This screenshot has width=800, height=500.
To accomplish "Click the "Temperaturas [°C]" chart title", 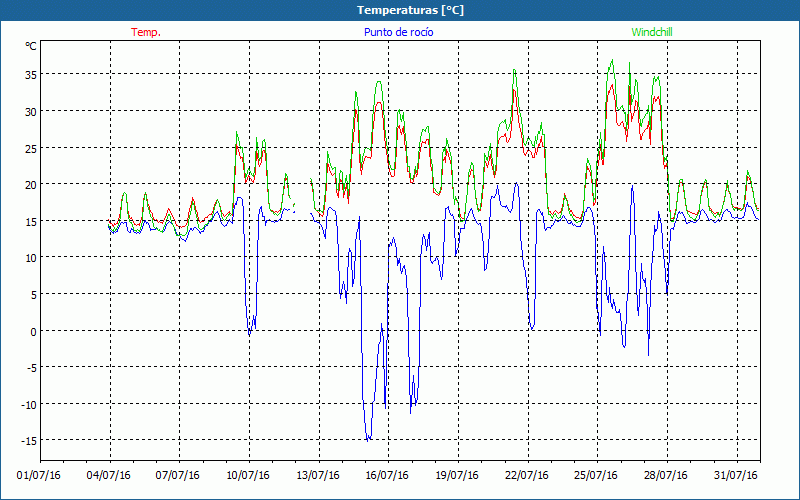I will pyautogui.click(x=410, y=10).
